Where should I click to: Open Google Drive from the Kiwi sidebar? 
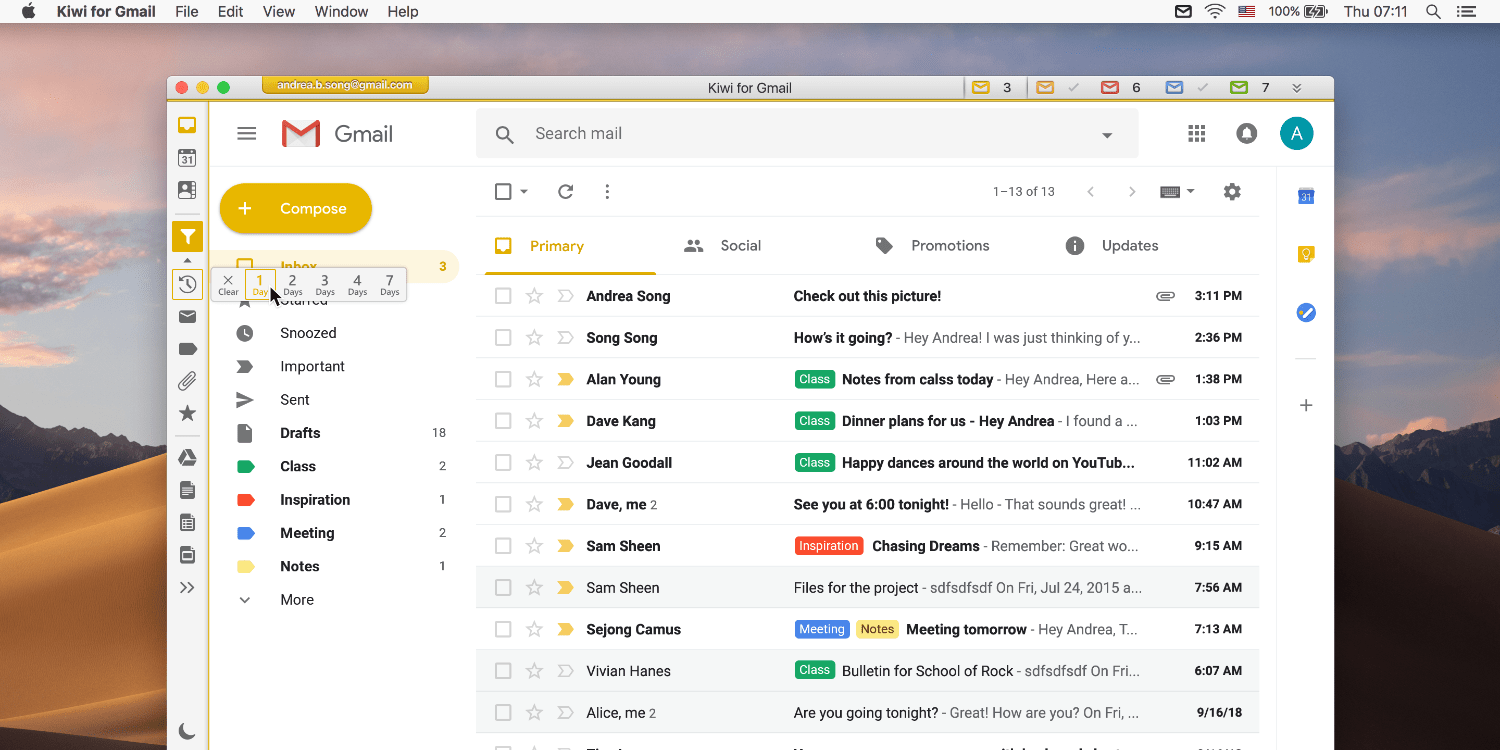pyautogui.click(x=187, y=457)
